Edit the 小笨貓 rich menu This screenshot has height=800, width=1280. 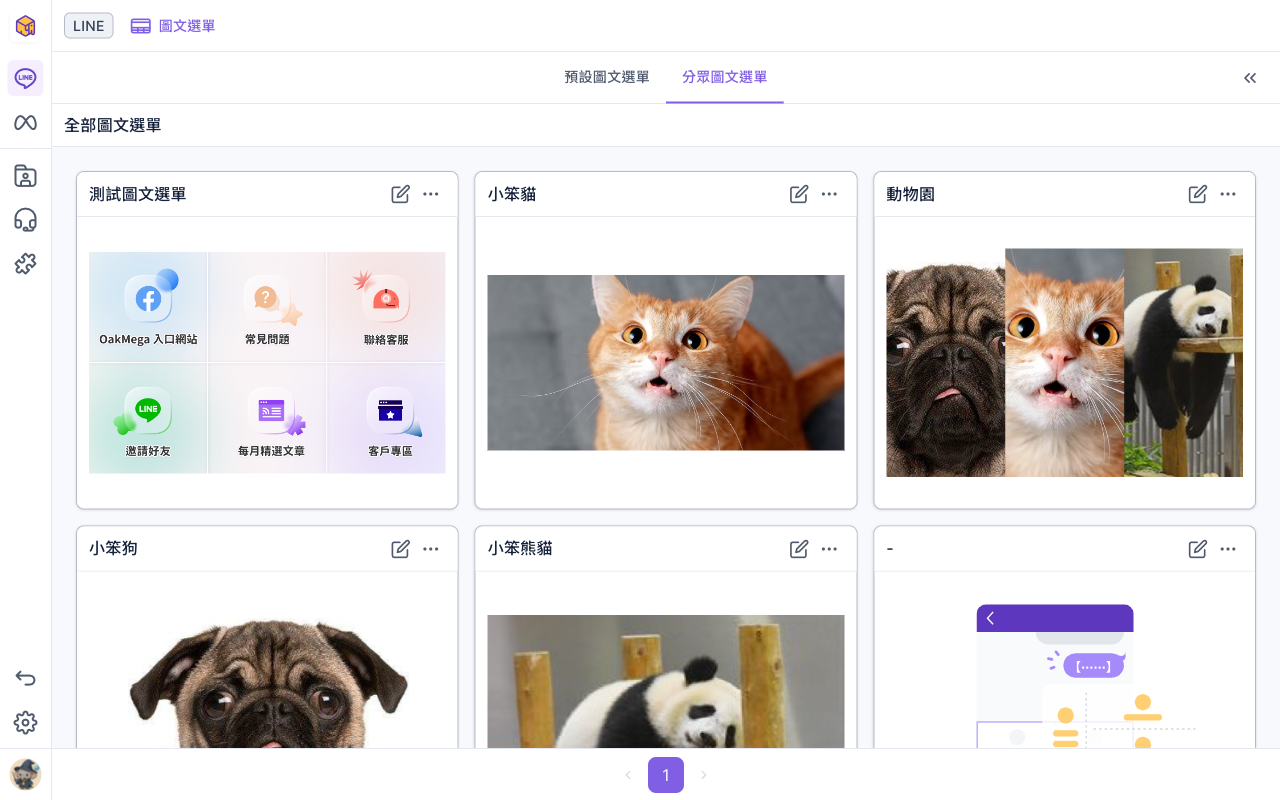tap(799, 194)
